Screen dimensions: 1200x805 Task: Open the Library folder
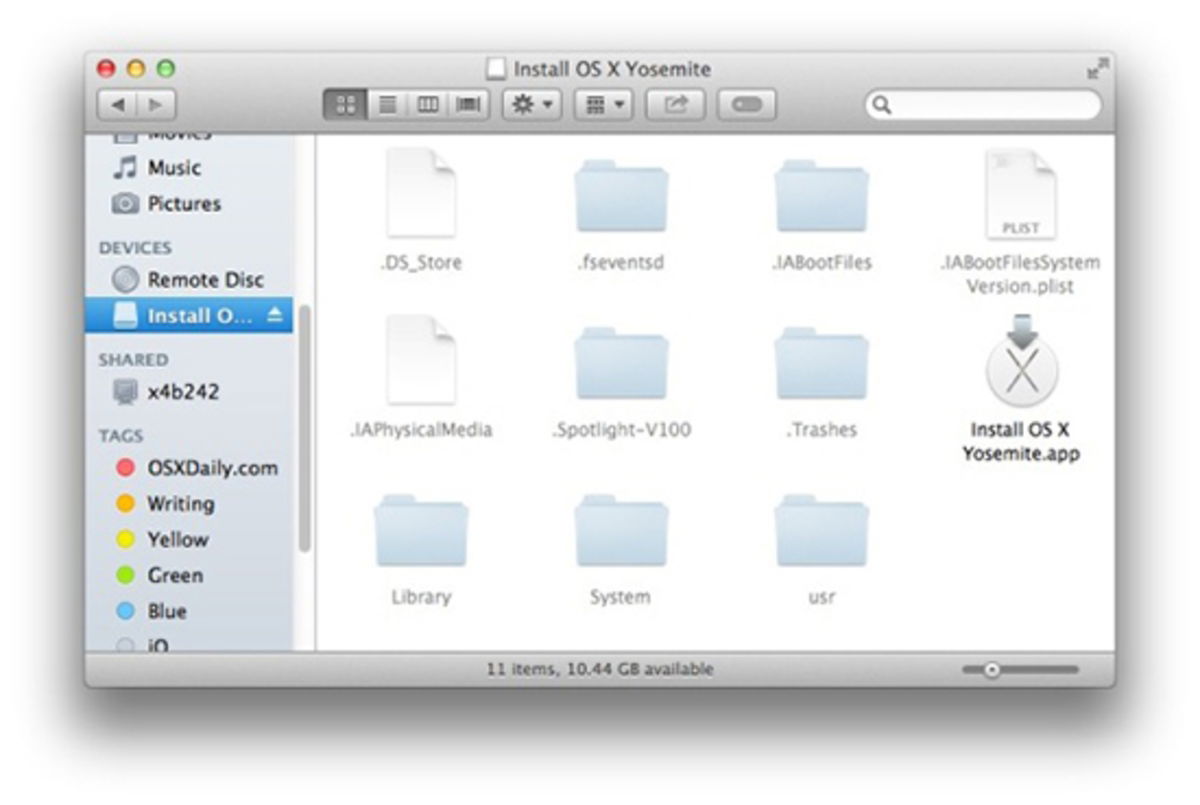(421, 534)
